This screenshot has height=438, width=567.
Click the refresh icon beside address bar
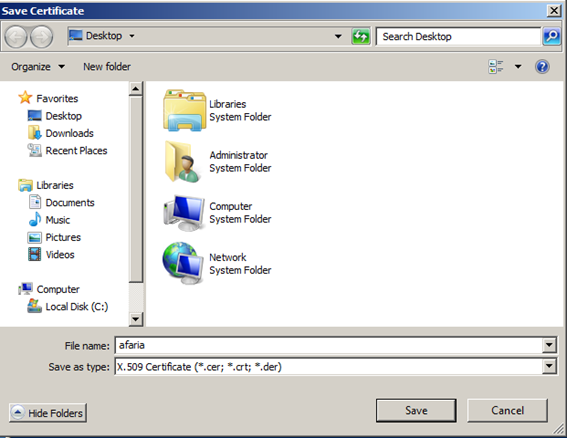361,36
